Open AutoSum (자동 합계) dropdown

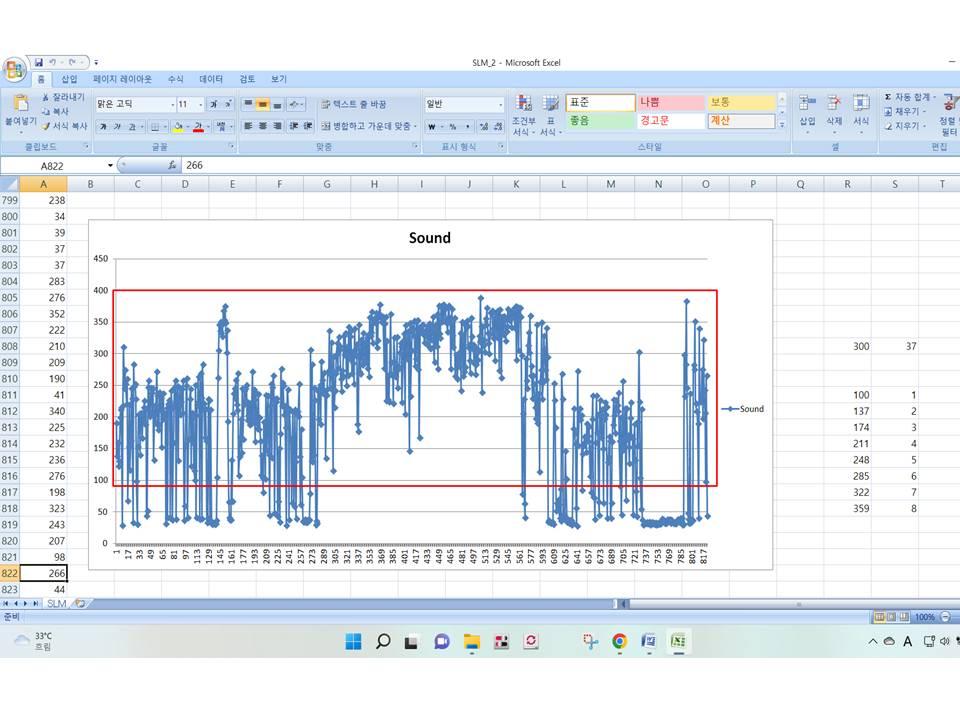(x=935, y=97)
